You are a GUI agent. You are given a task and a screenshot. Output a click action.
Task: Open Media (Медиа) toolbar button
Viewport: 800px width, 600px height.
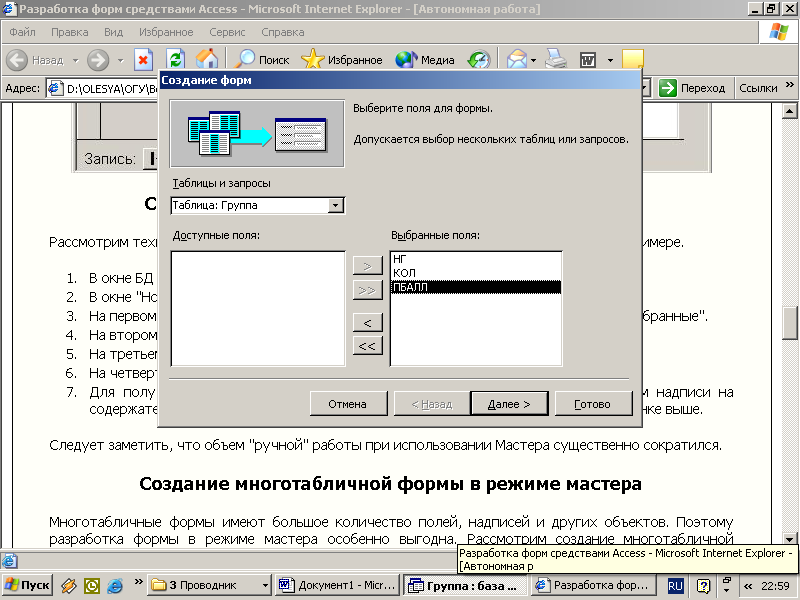[x=424, y=60]
